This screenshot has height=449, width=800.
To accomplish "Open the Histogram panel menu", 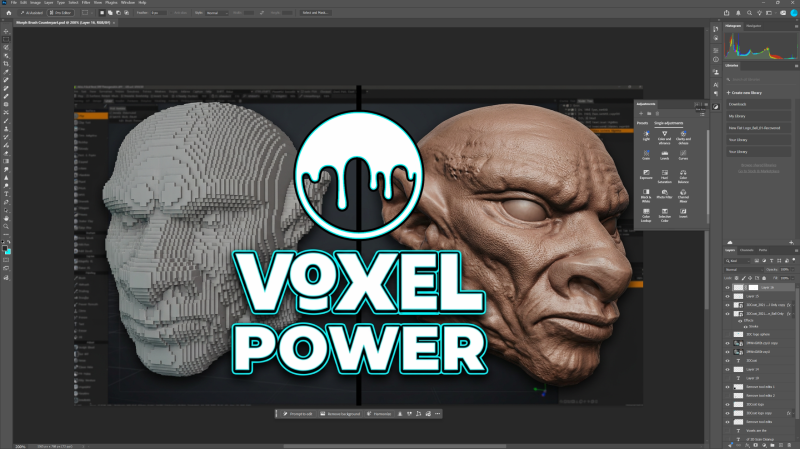I will pyautogui.click(x=796, y=26).
